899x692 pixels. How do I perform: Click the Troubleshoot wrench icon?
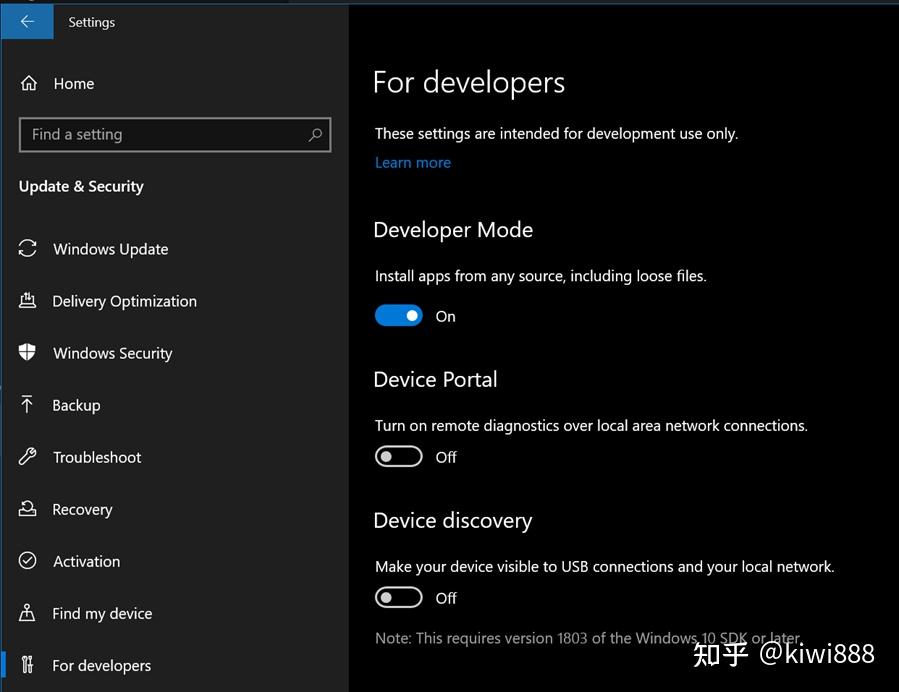28,456
